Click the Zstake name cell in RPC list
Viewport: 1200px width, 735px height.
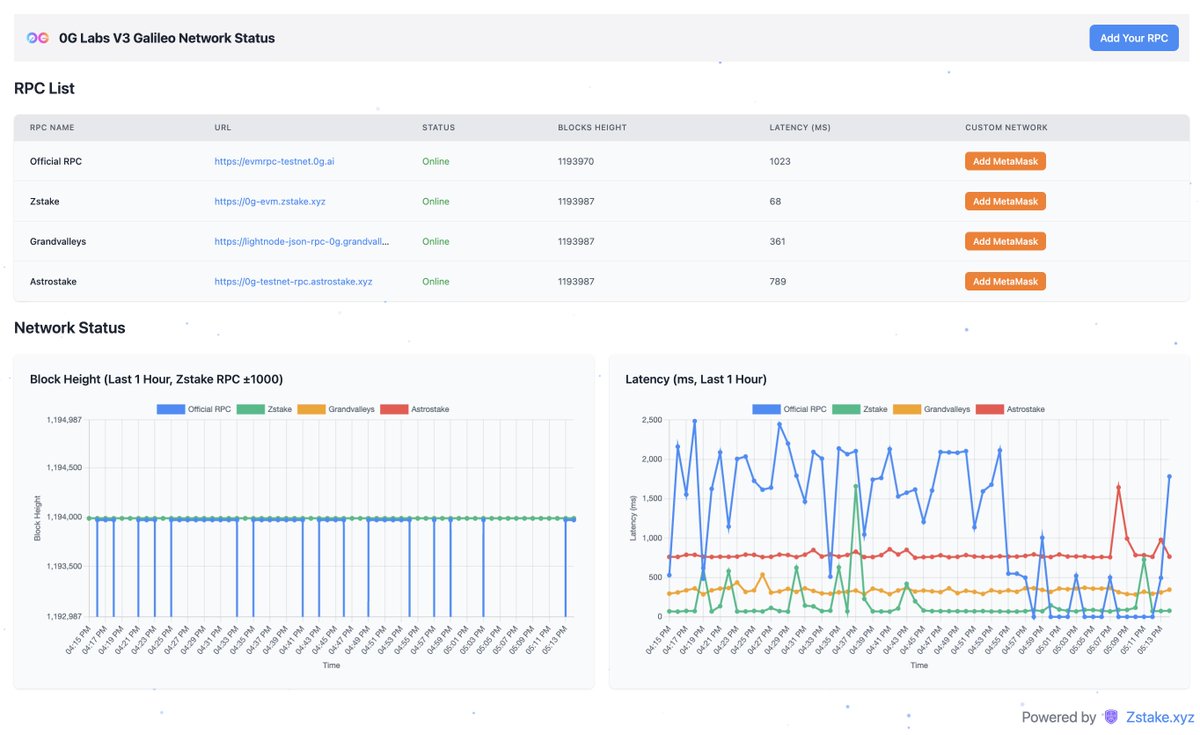(x=45, y=201)
